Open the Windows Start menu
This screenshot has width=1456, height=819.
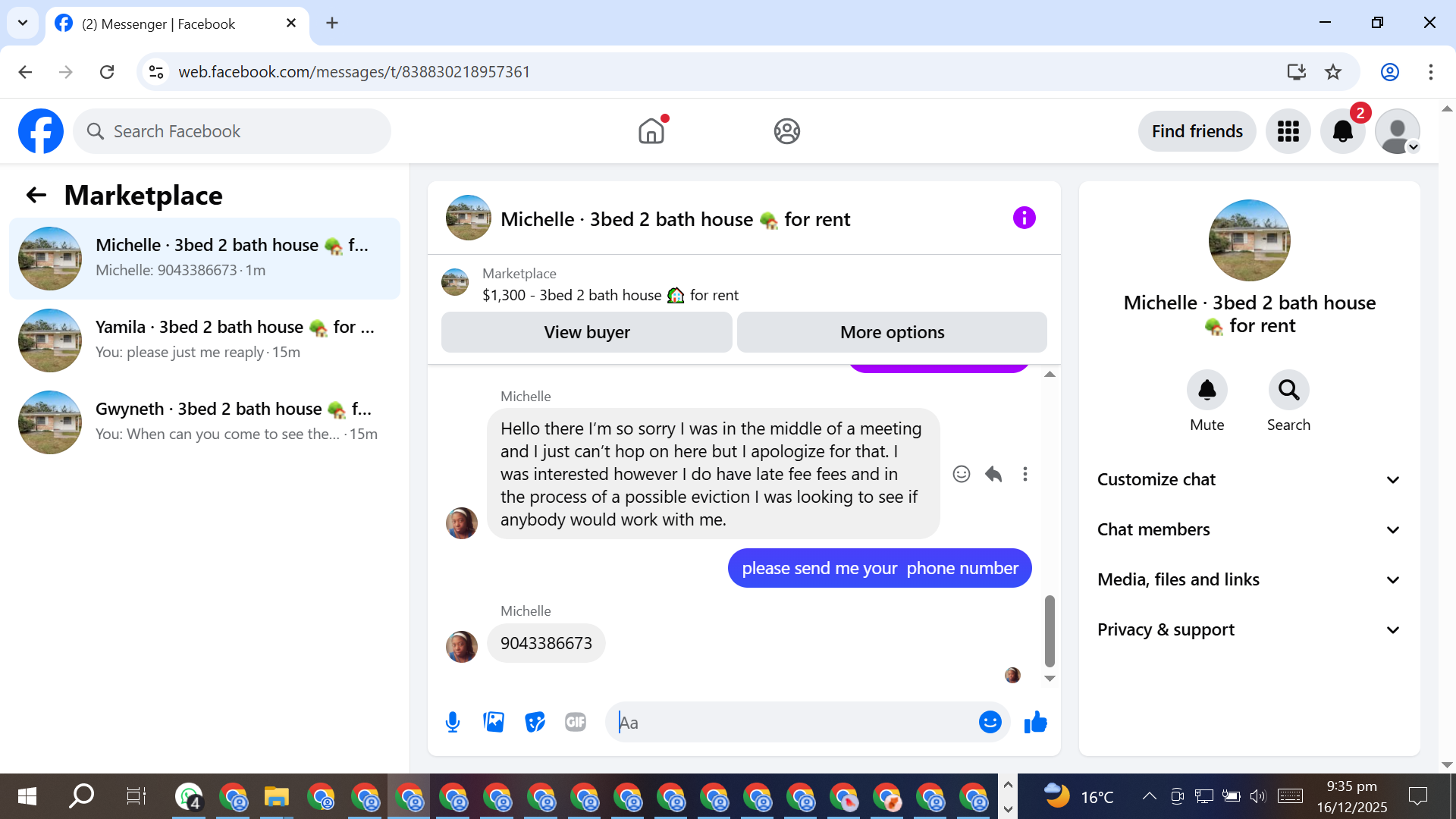point(27,796)
